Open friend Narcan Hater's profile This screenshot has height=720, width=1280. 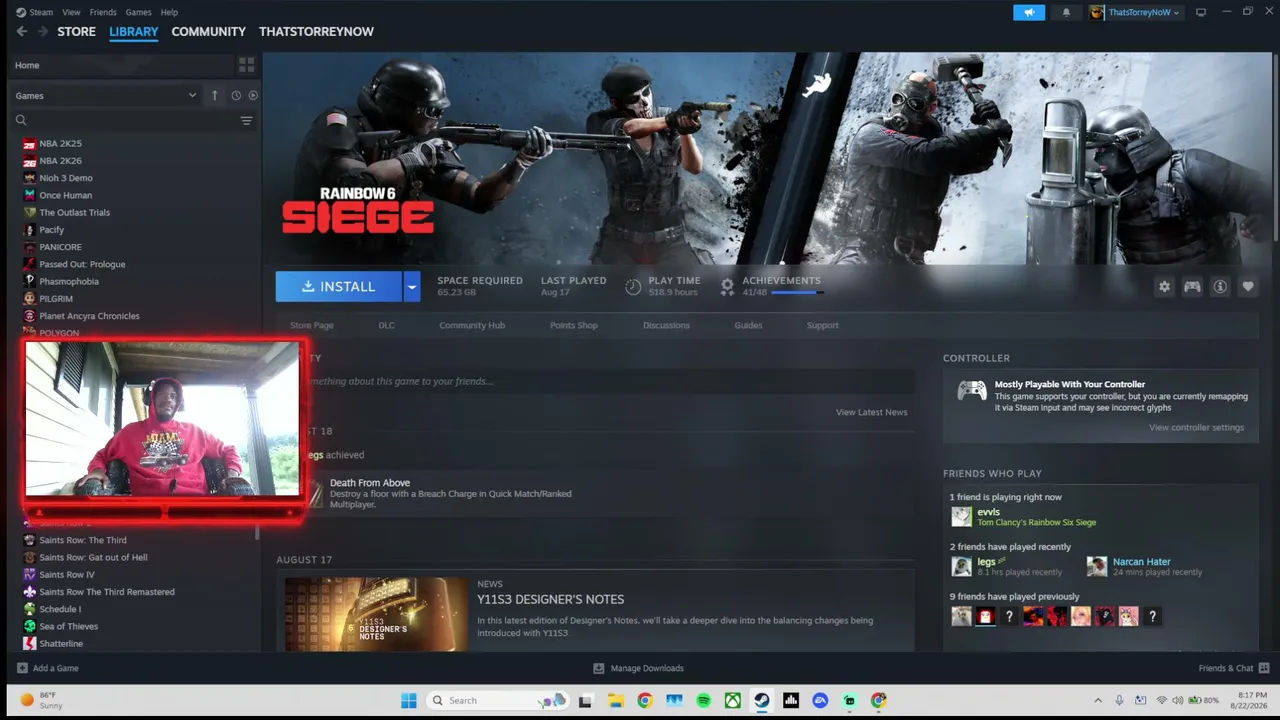tap(1141, 562)
